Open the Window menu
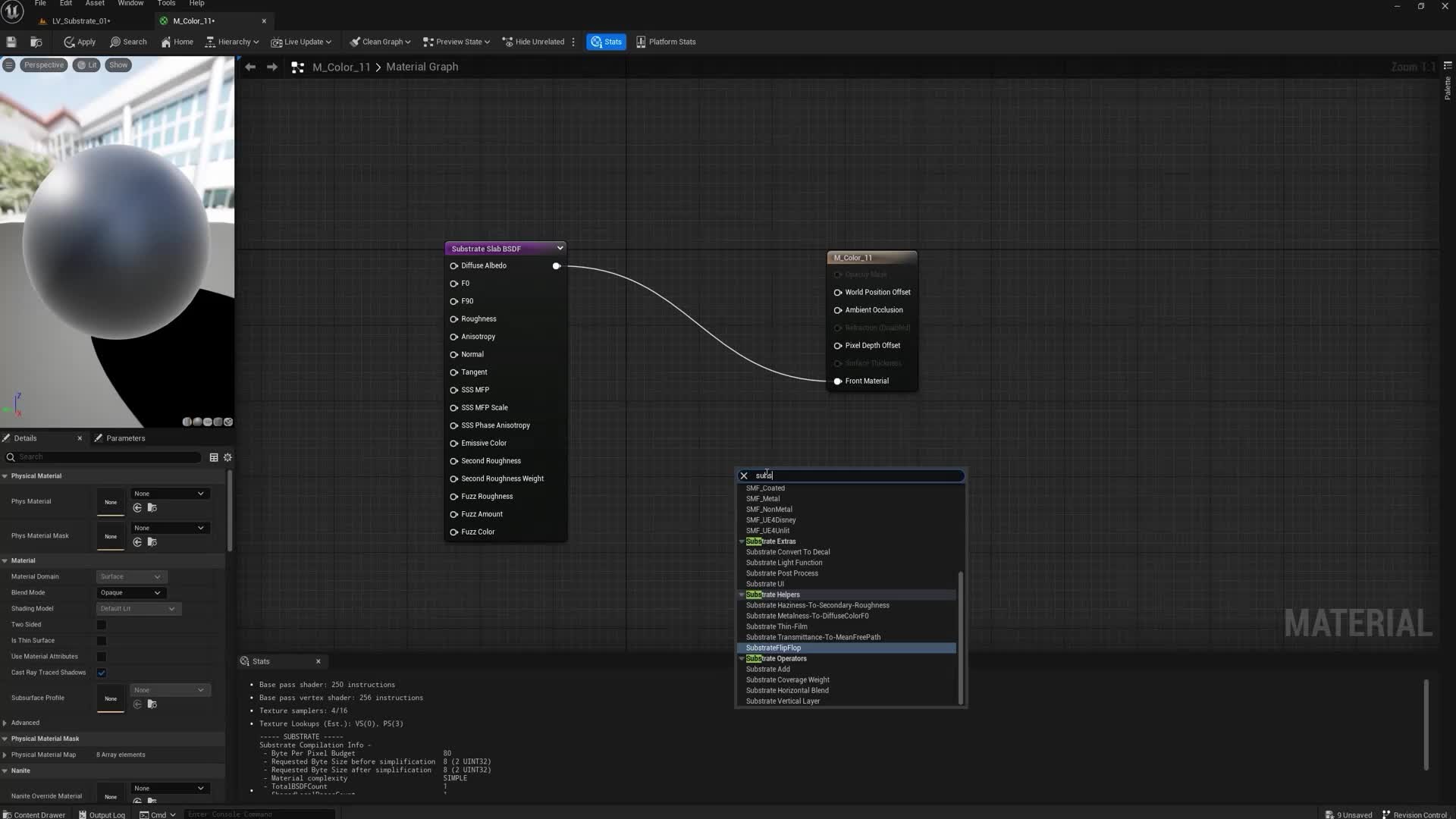Screen dimensions: 1456x819 (130, 4)
